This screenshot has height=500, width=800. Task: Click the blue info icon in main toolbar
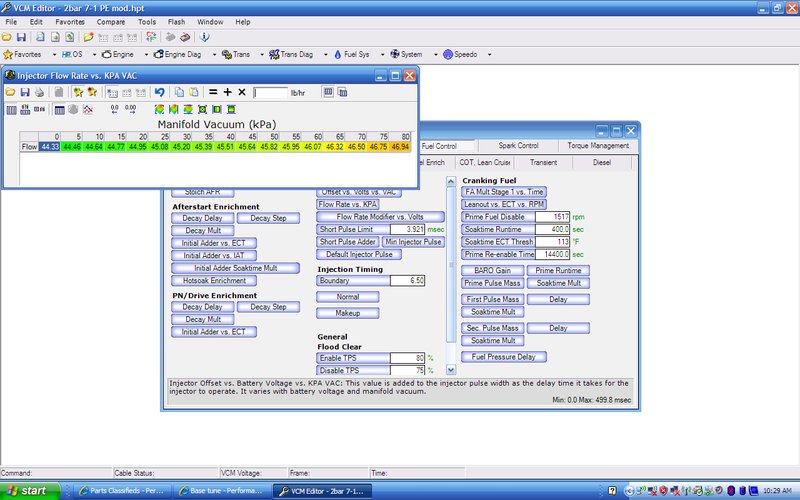(x=204, y=37)
